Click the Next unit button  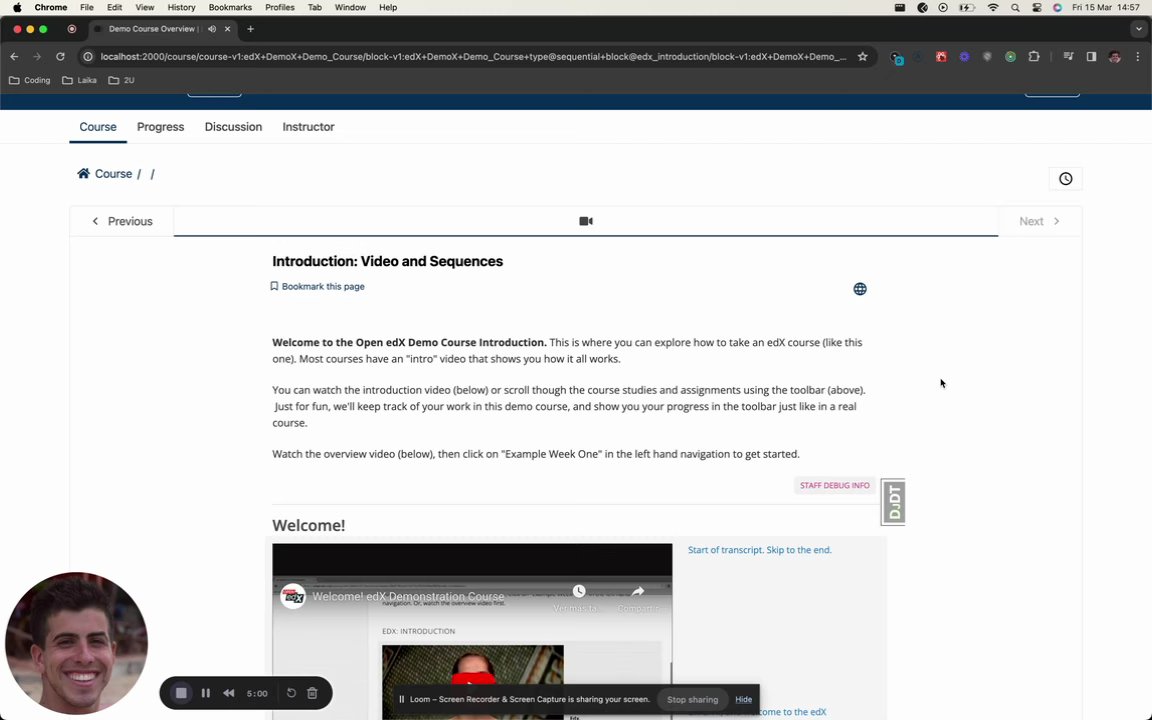[1039, 221]
